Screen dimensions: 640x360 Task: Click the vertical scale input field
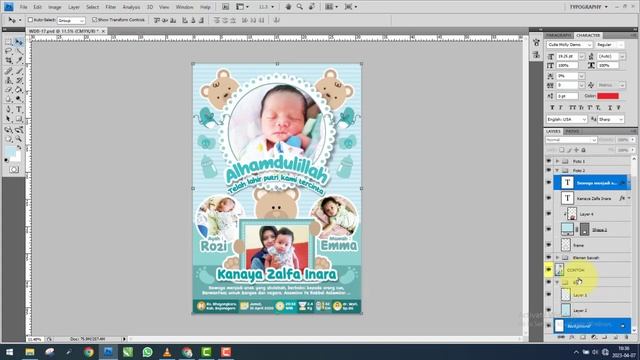tap(567, 65)
